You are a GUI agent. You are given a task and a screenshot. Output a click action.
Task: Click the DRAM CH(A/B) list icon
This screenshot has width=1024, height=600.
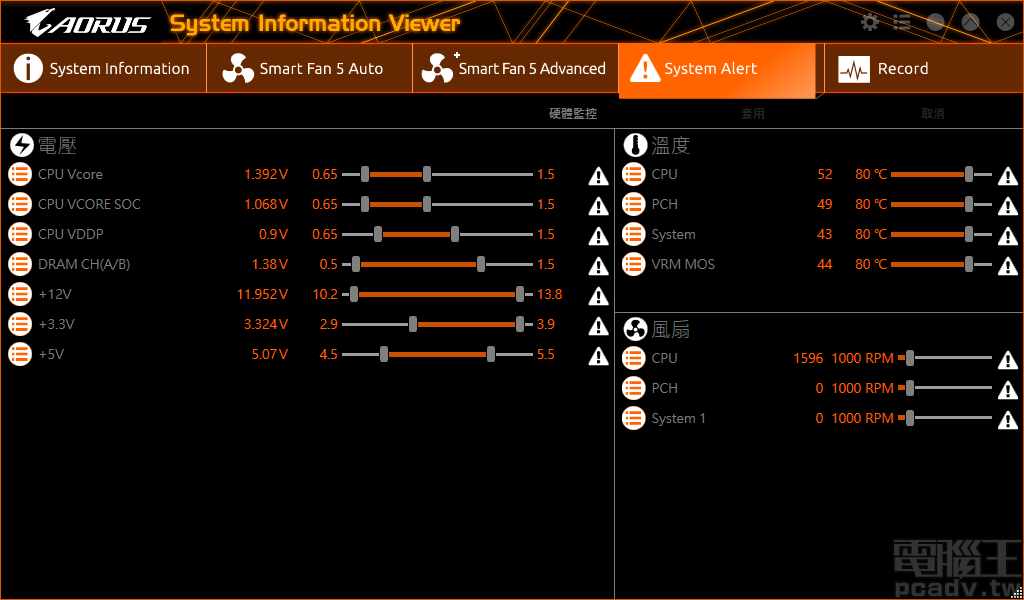[20, 264]
